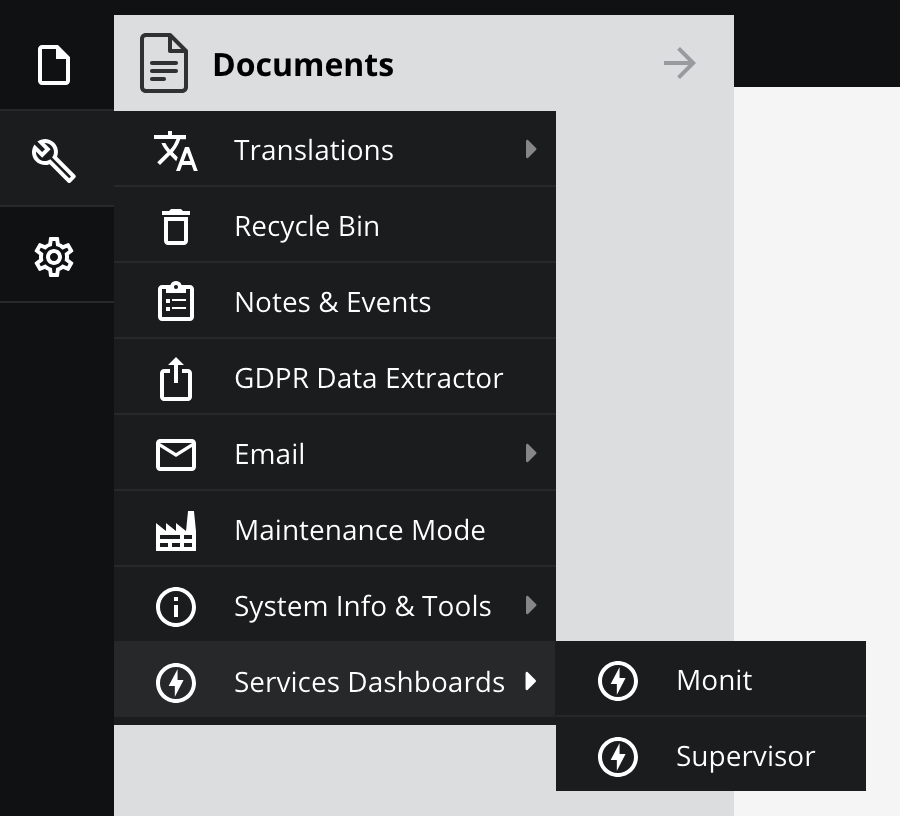Click the Notes & Events clipboard icon
The image size is (900, 816).
[176, 302]
